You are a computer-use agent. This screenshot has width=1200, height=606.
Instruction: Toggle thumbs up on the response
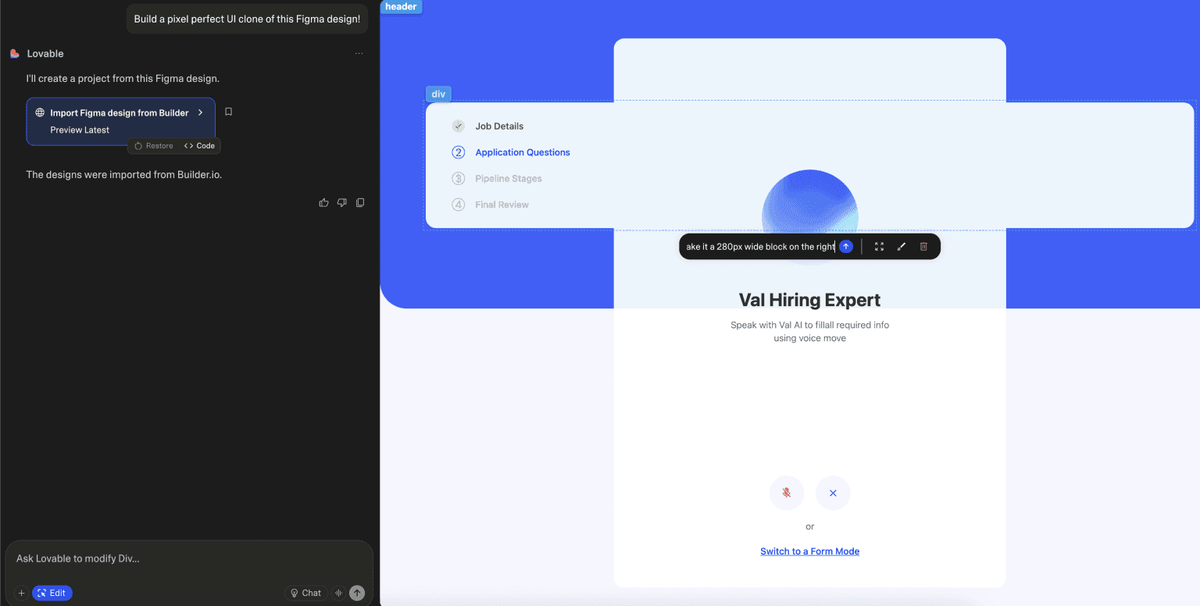[x=323, y=202]
